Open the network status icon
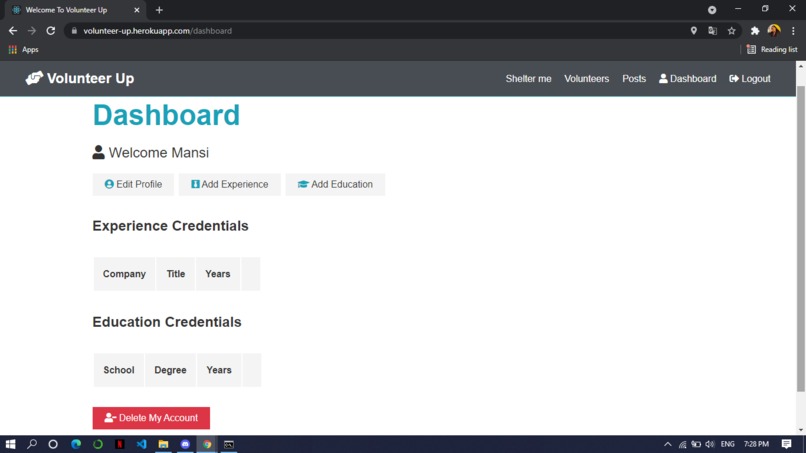Screen dimensions: 806x453 (x=682, y=444)
